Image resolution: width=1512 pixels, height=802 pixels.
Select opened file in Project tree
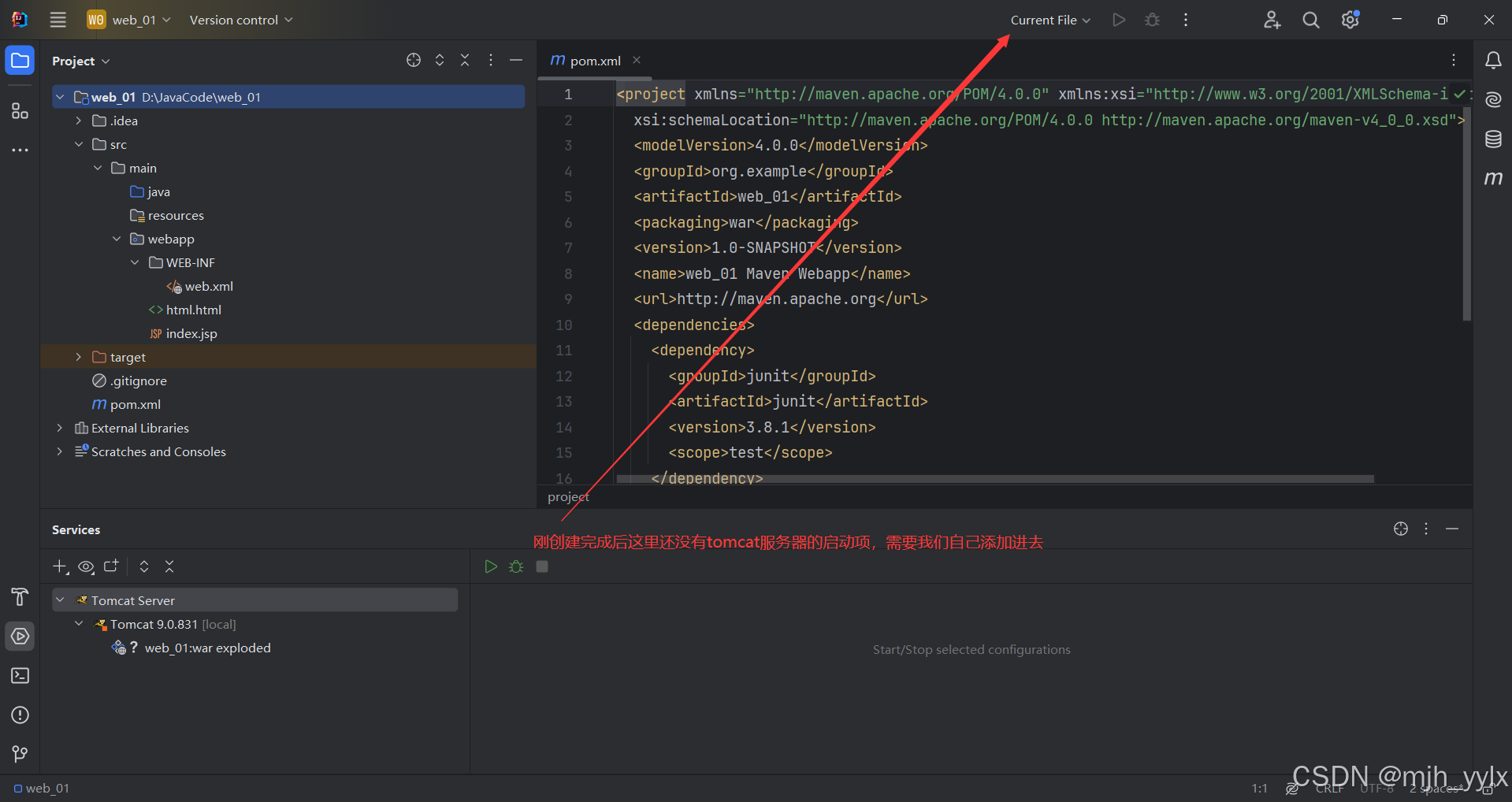coord(414,61)
